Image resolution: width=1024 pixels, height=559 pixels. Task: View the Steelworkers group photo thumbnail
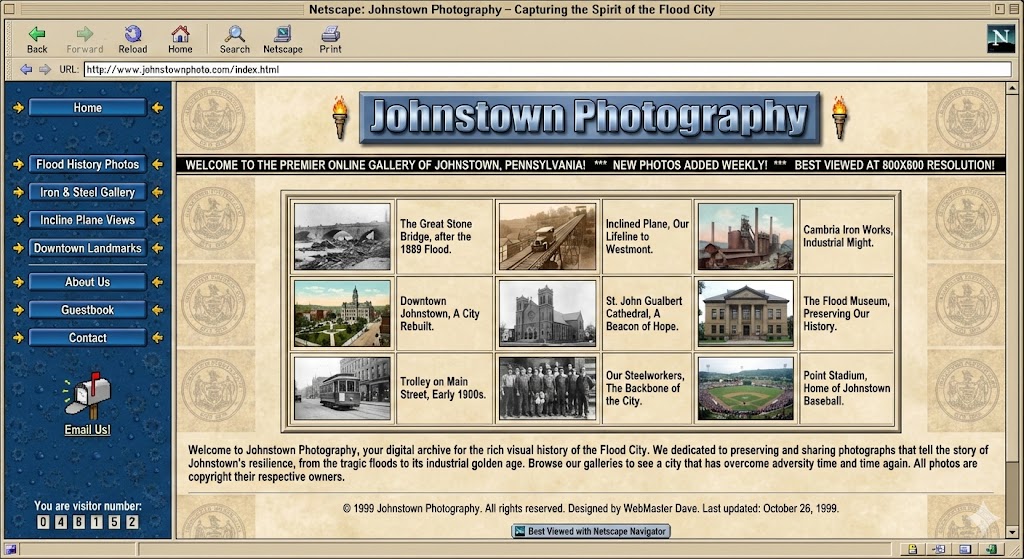point(547,388)
